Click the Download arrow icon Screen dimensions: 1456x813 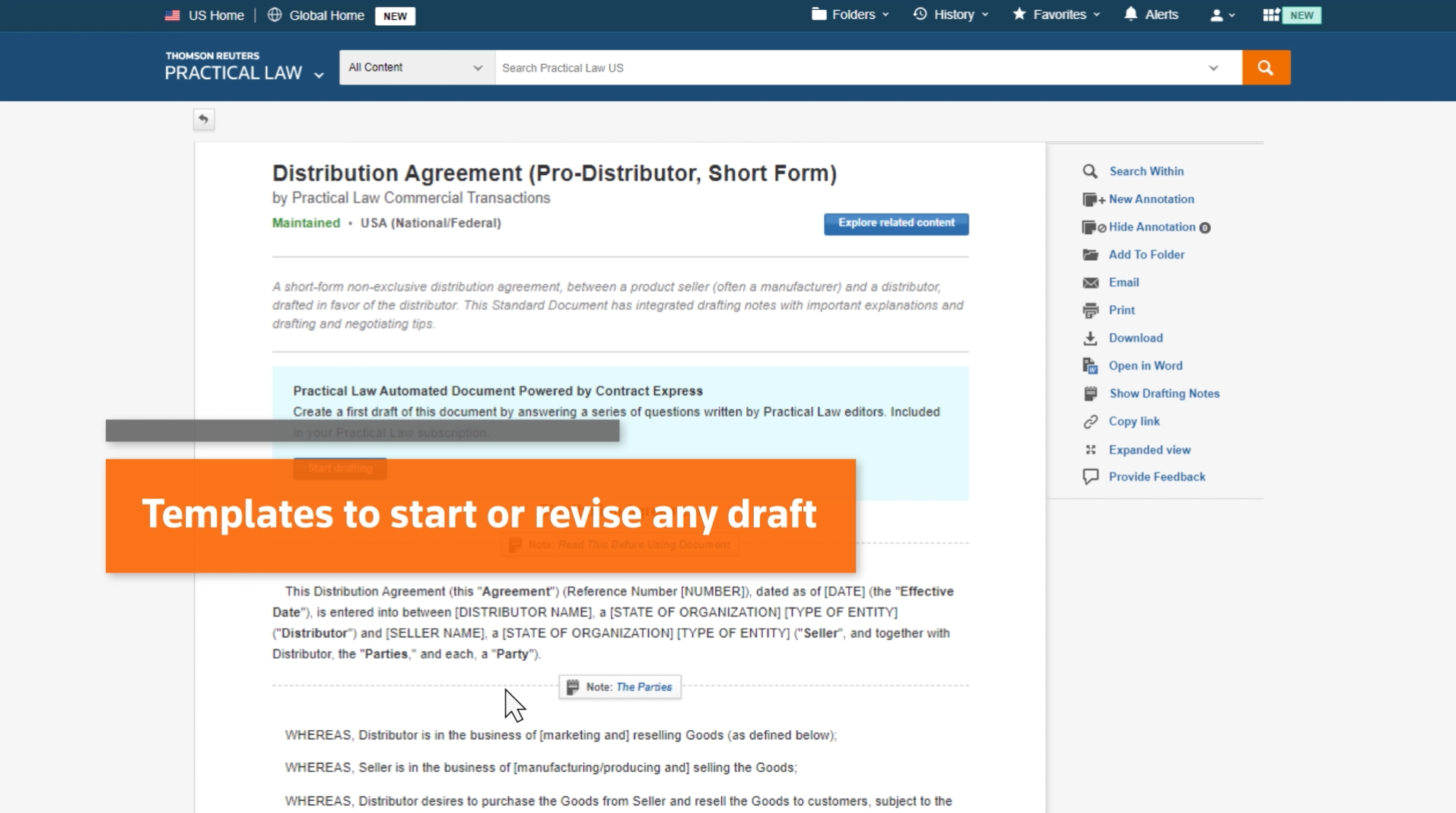point(1090,338)
